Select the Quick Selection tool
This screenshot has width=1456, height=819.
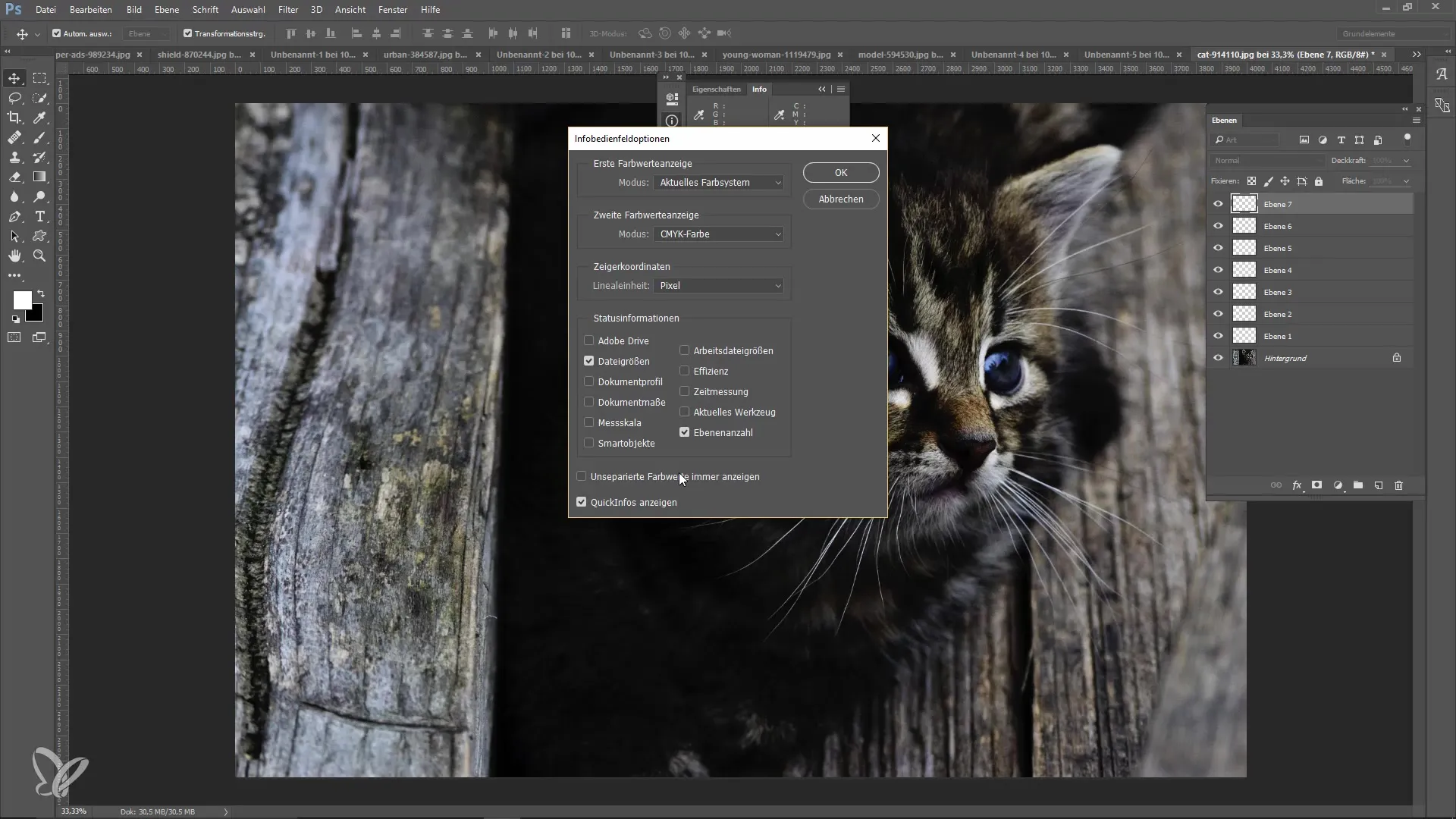(x=40, y=98)
